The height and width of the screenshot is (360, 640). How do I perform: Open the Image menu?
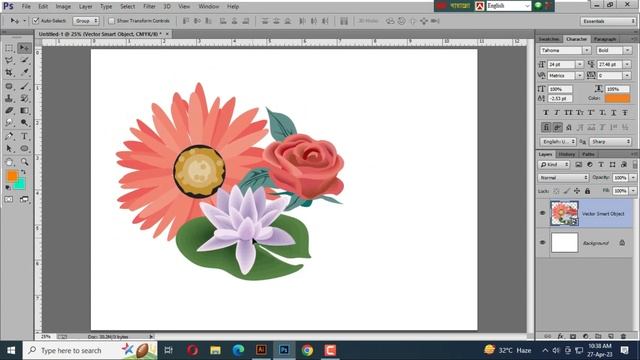pyautogui.click(x=63, y=7)
